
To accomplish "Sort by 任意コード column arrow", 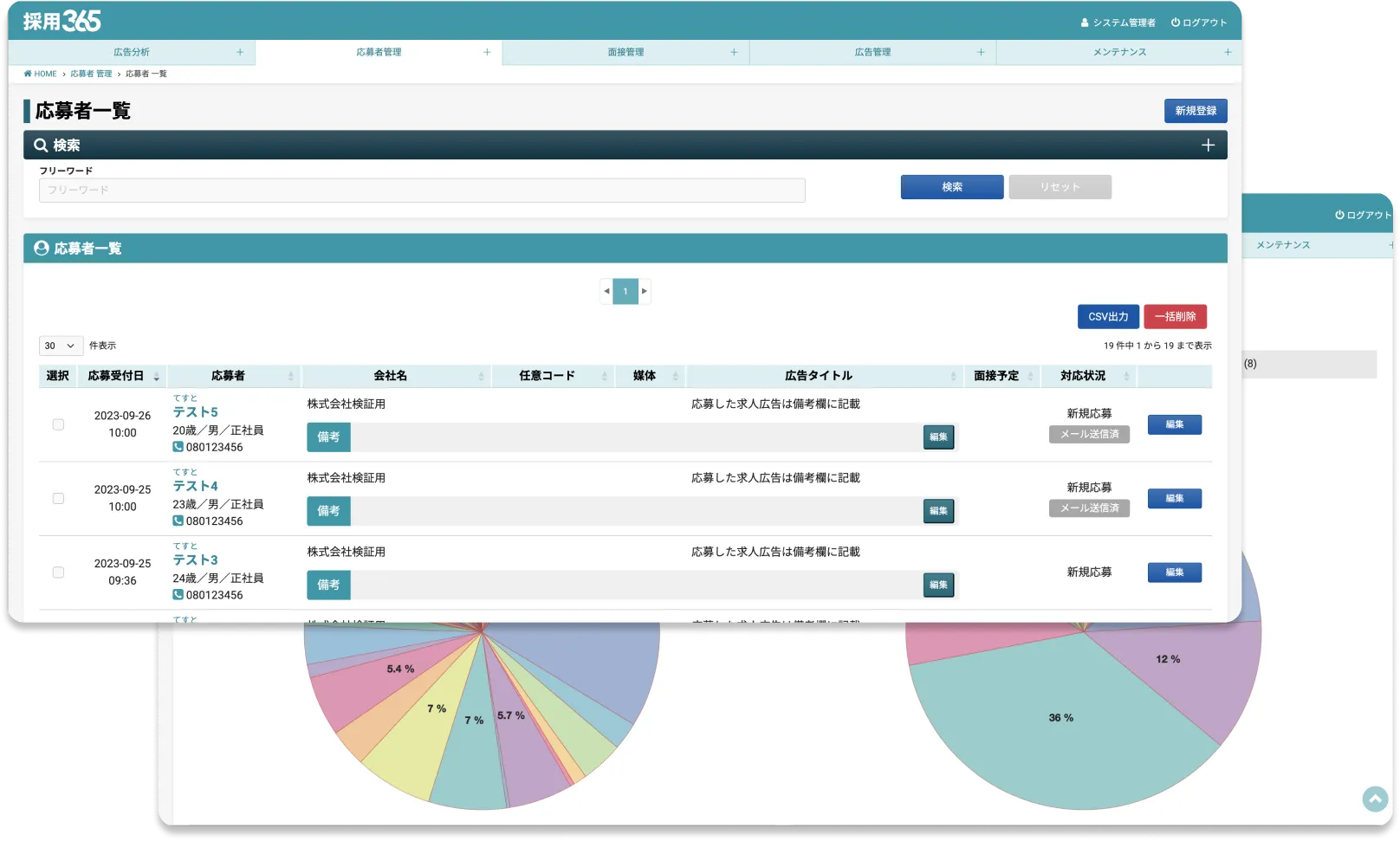I will [x=605, y=377].
